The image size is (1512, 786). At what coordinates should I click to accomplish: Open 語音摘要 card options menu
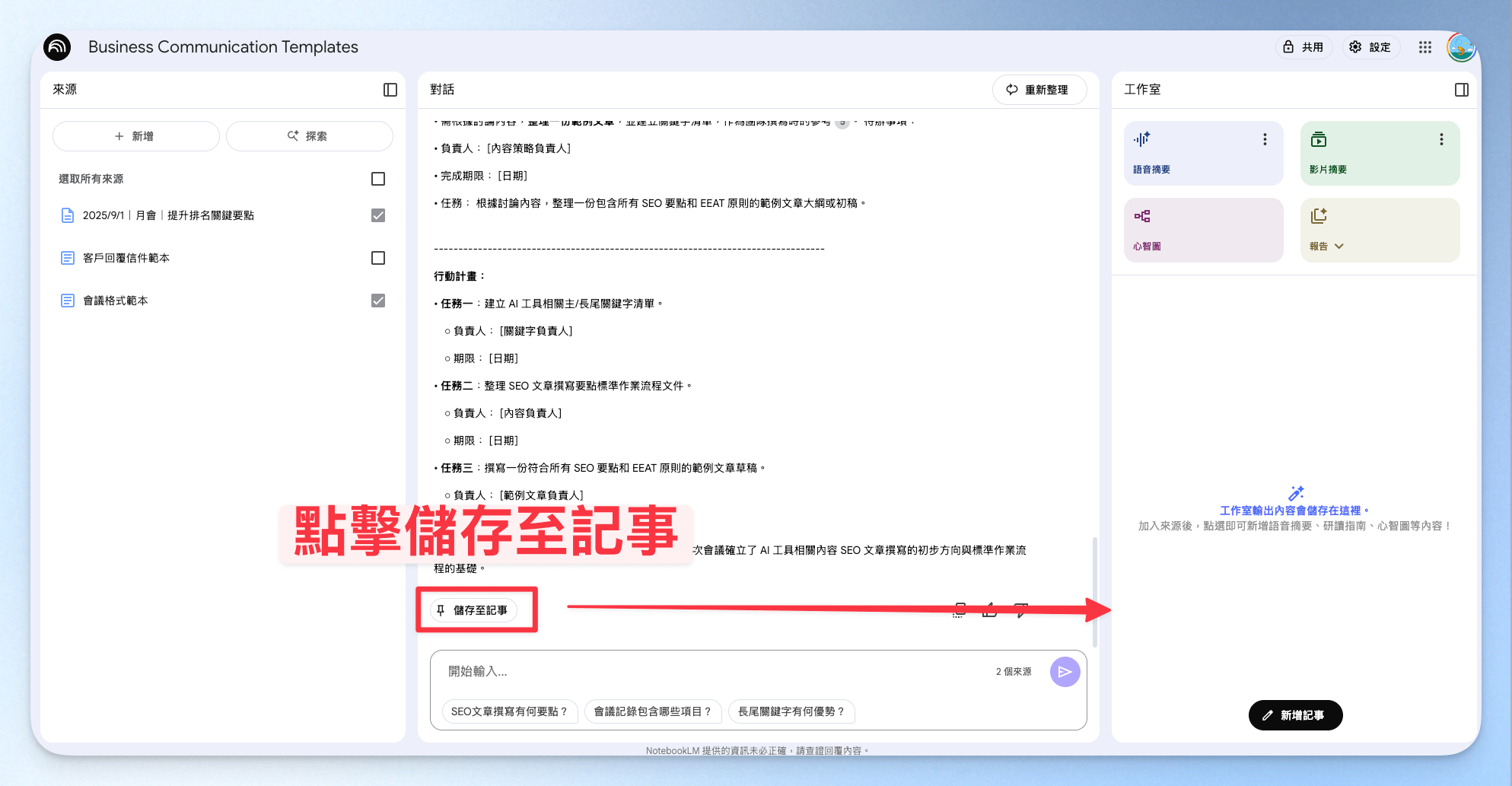1265,139
